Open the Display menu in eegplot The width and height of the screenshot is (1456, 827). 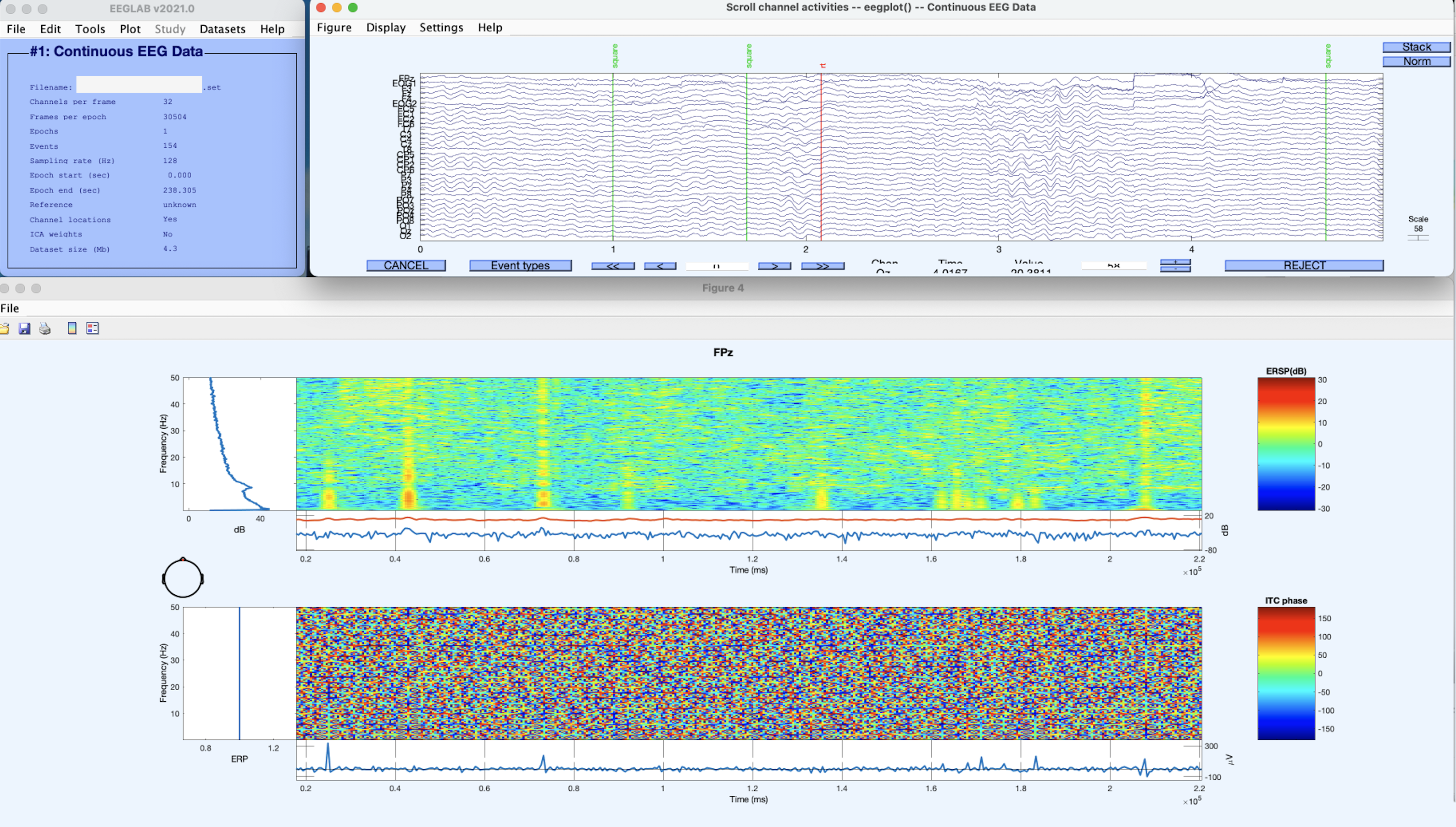(385, 27)
